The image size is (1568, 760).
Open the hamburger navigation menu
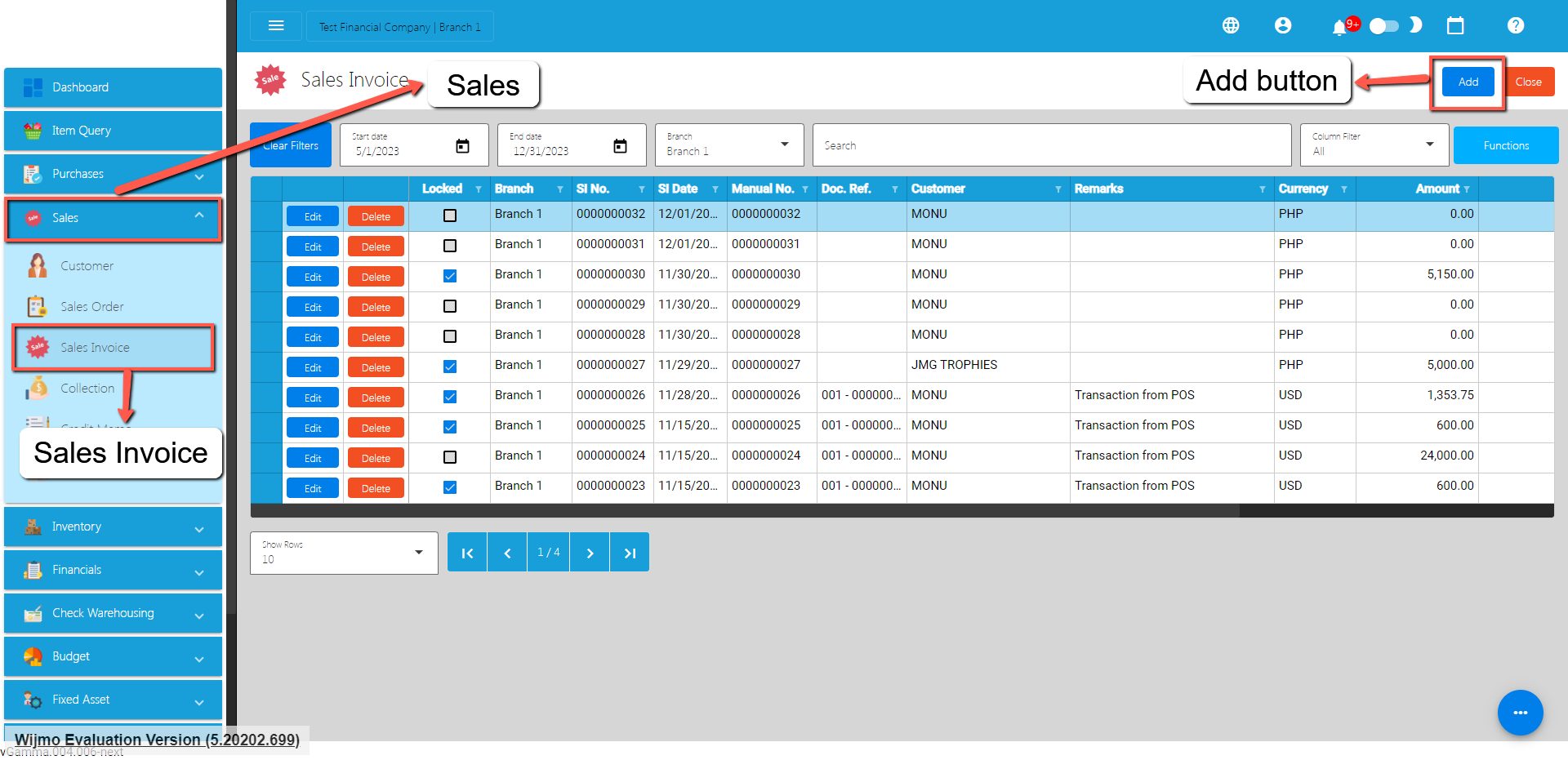click(x=276, y=26)
